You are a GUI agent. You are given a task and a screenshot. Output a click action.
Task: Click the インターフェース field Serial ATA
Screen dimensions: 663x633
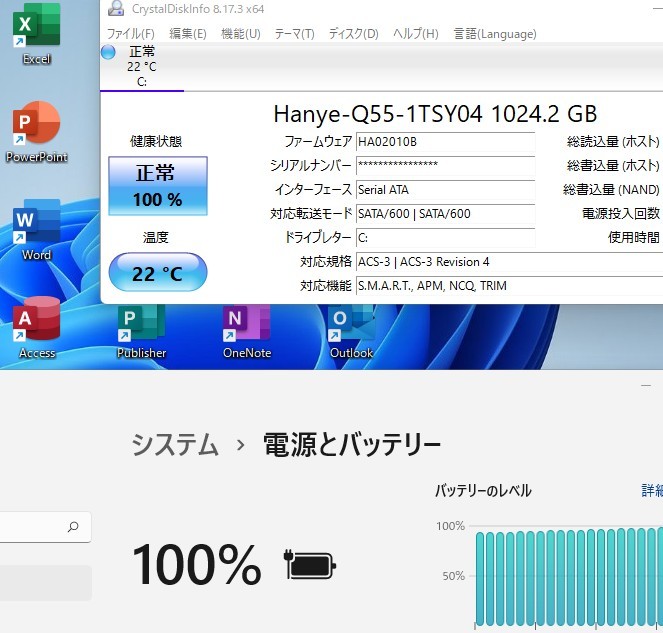[x=446, y=190]
